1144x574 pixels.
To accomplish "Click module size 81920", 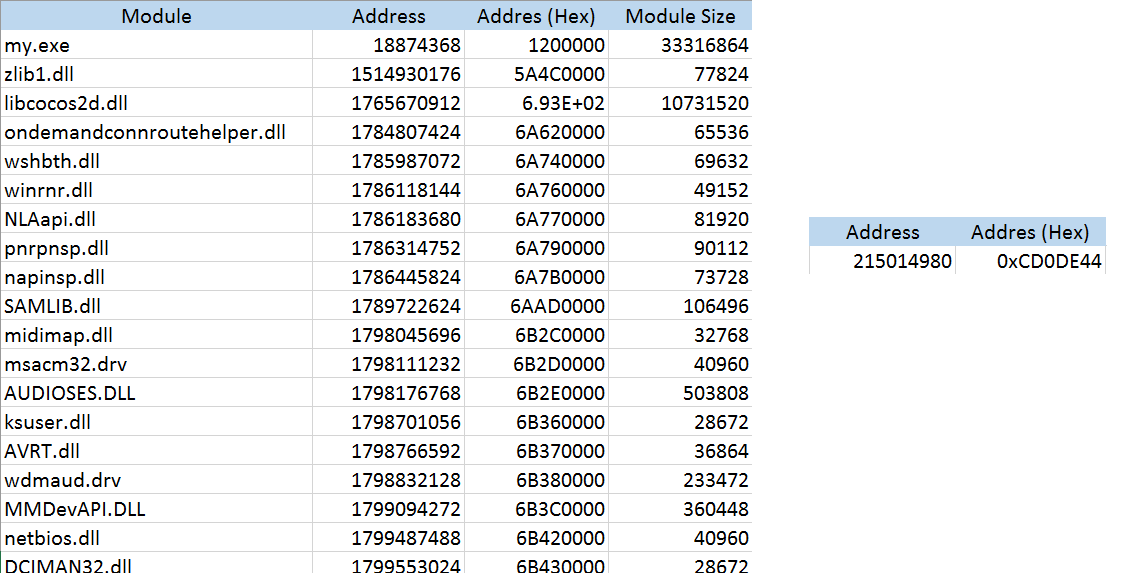I will [680, 219].
